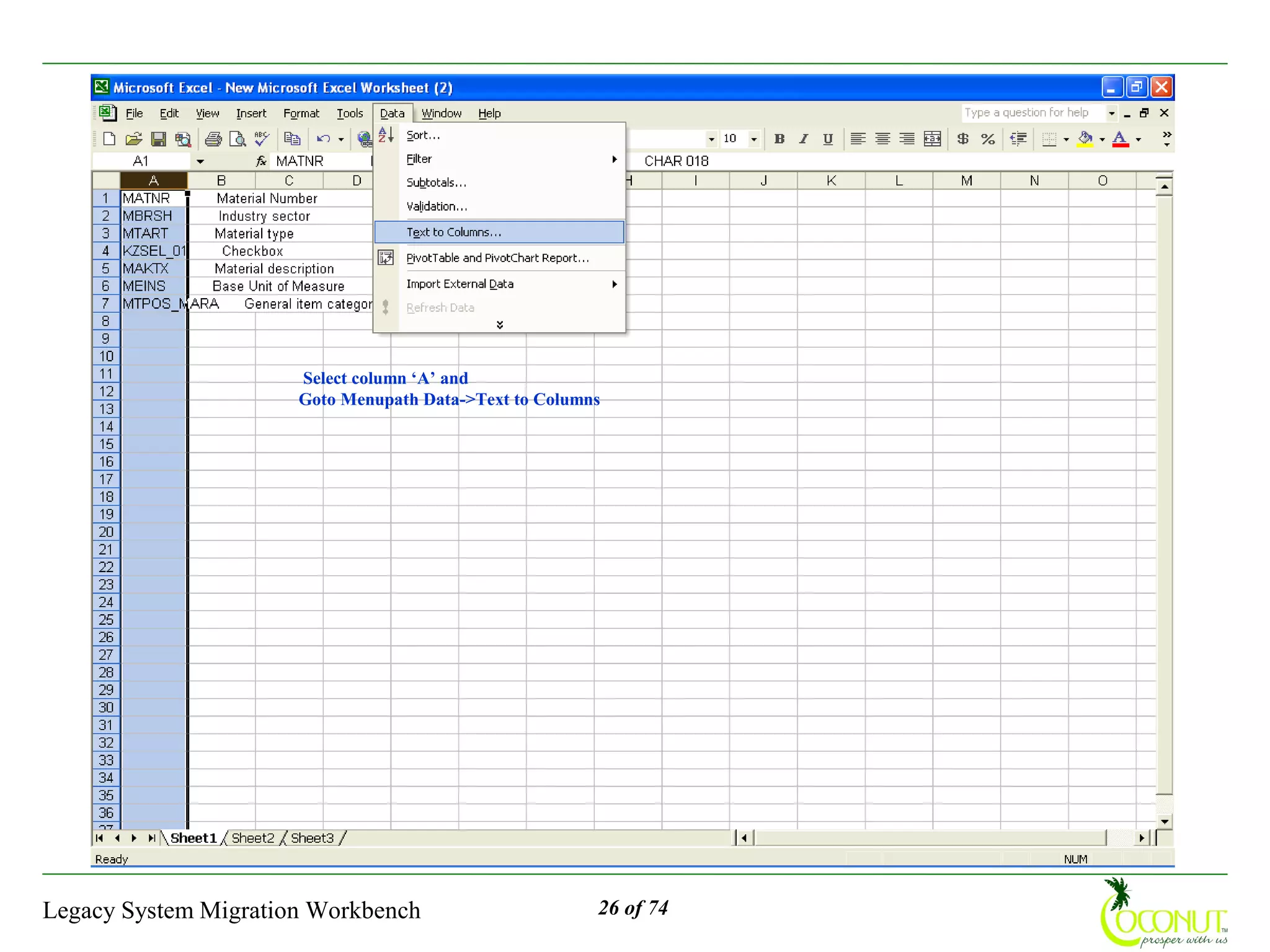Switch to Sheet2 tab
The image size is (1270, 952).
[x=252, y=838]
